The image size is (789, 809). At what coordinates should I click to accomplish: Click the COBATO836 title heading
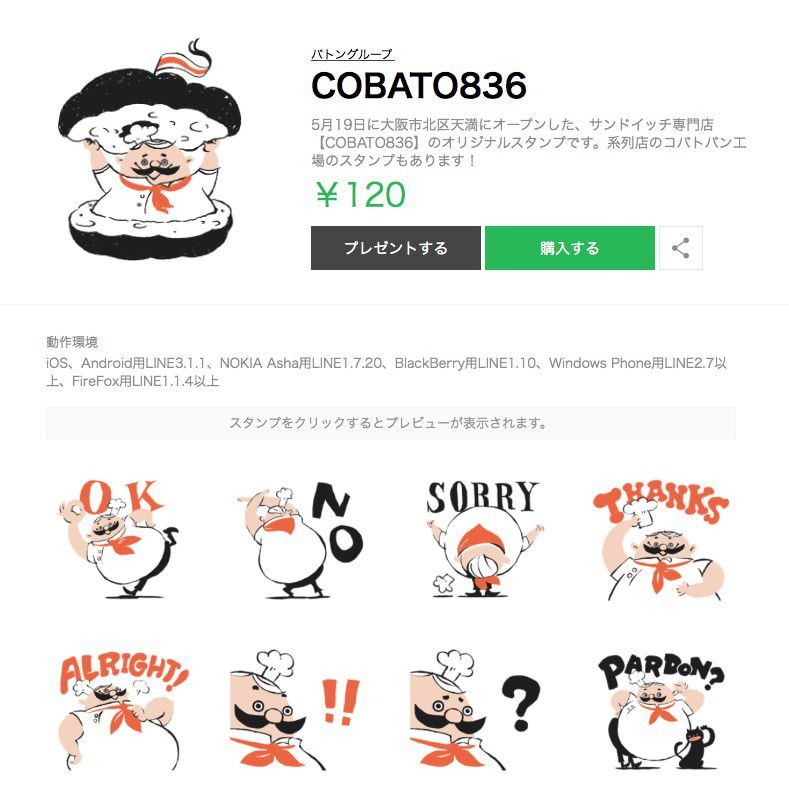[419, 85]
